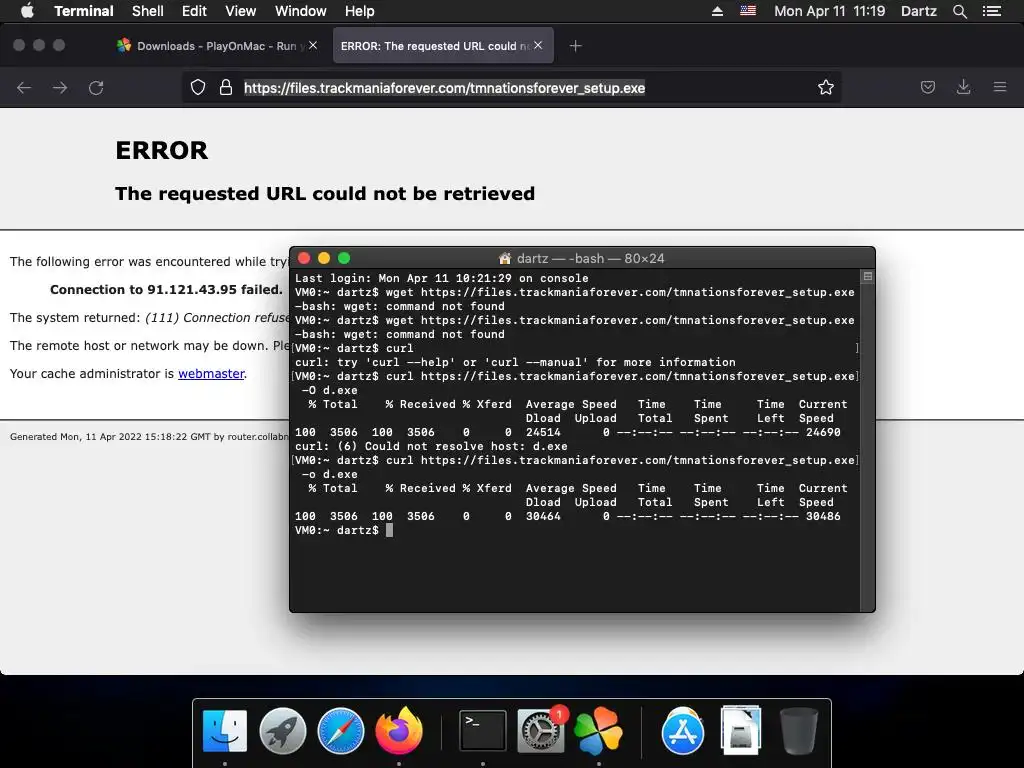Open a new browser tab
Image resolution: width=1024 pixels, height=768 pixels.
pyautogui.click(x=575, y=46)
